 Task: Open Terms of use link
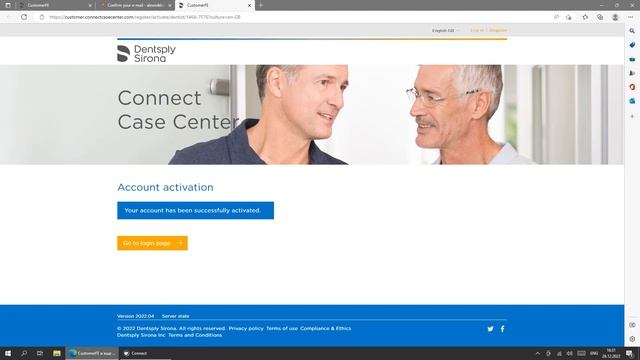pyautogui.click(x=282, y=329)
